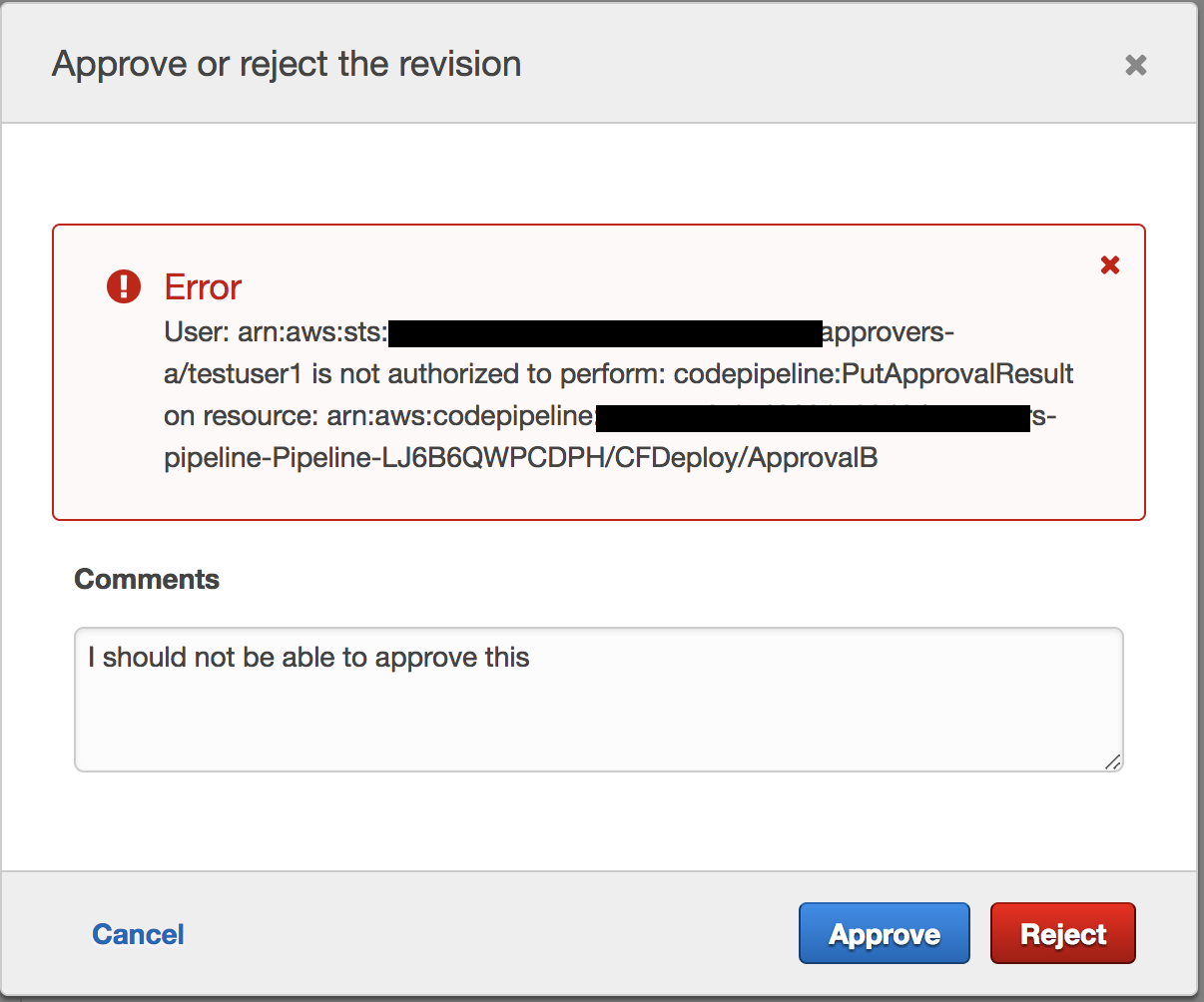This screenshot has width=1204, height=1002.
Task: Dismiss the red Error alert banner
Action: coord(1110,264)
